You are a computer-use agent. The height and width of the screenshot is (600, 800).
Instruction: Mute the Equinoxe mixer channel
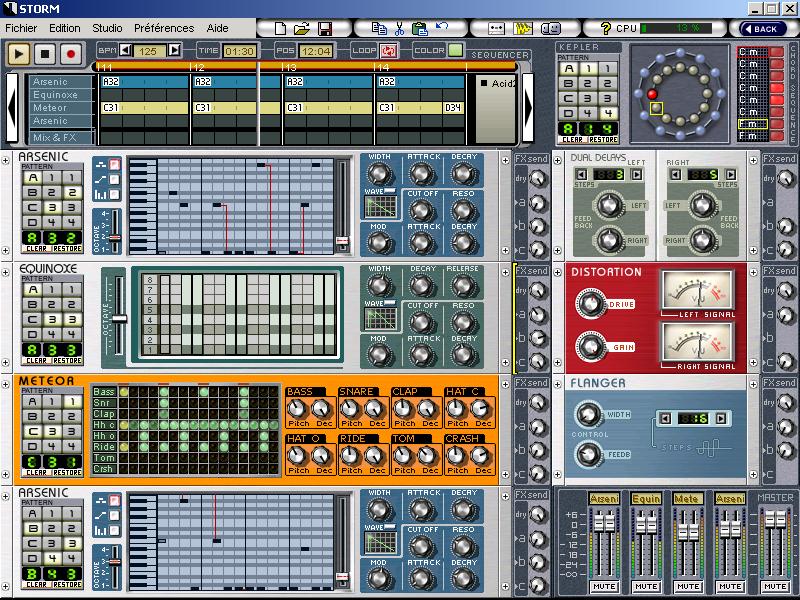click(x=646, y=587)
